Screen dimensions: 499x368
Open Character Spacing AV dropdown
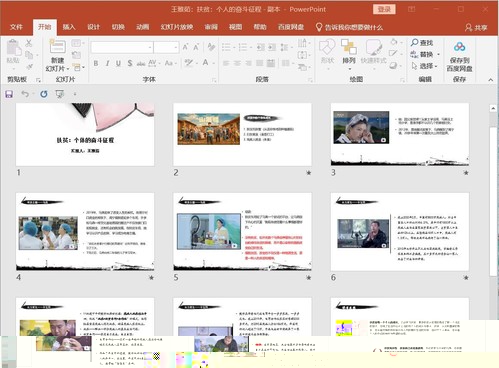click(154, 63)
